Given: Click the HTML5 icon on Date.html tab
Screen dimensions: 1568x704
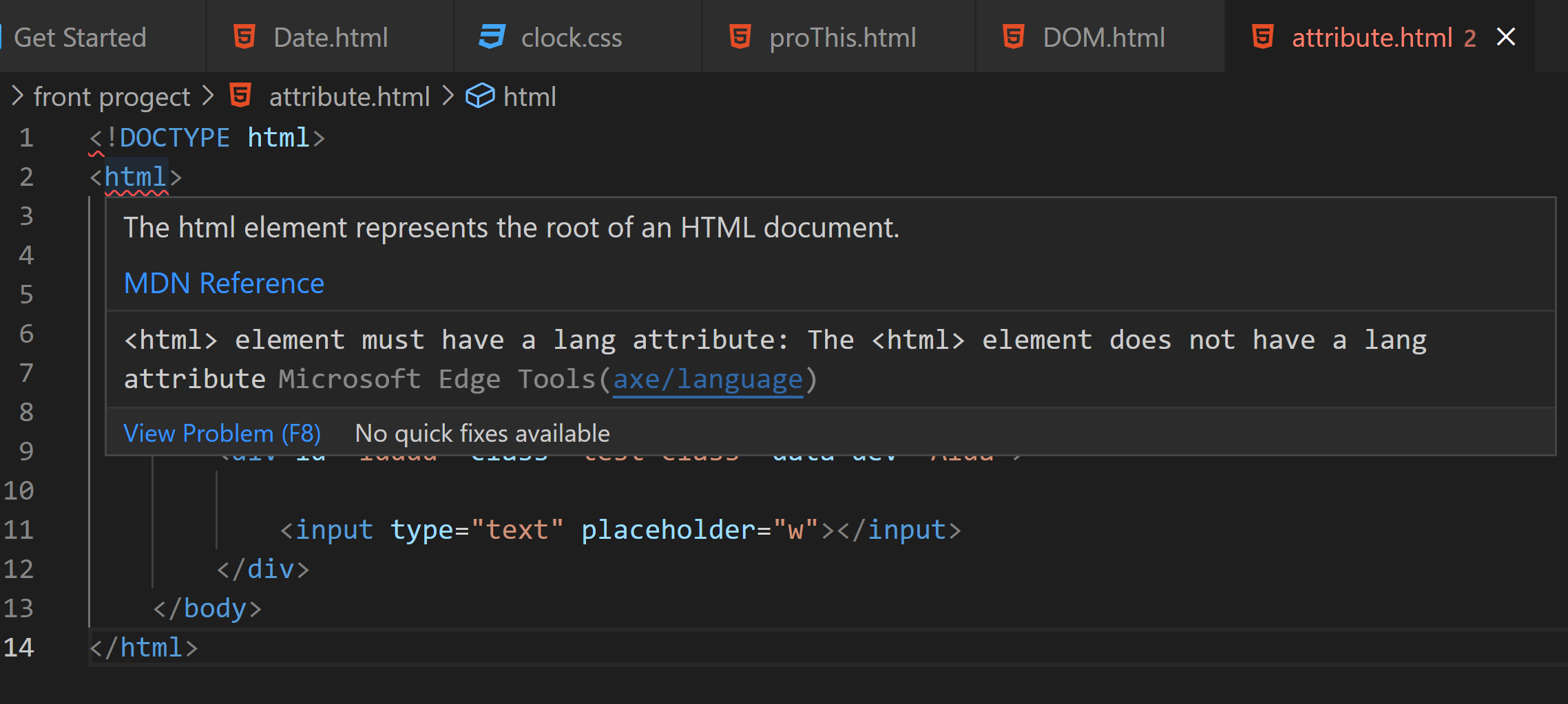Looking at the screenshot, I should 244,36.
